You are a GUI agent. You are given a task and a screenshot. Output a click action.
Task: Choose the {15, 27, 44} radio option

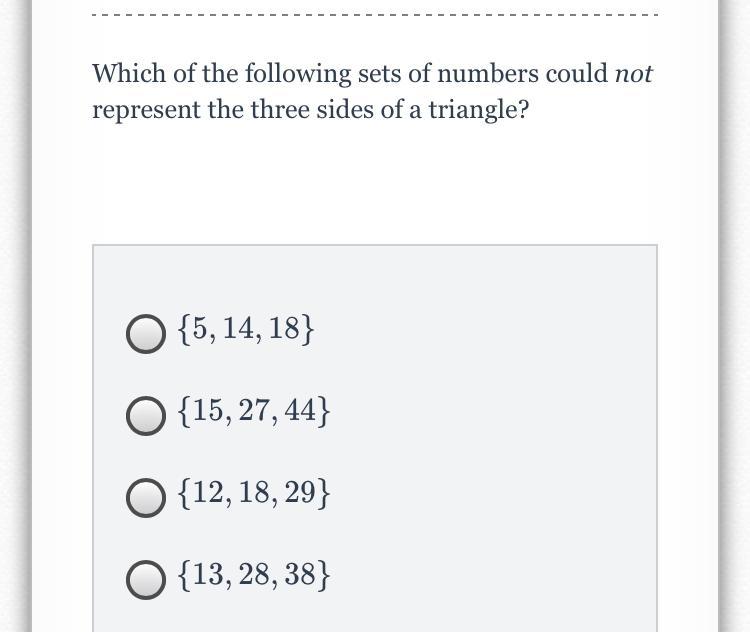[146, 416]
